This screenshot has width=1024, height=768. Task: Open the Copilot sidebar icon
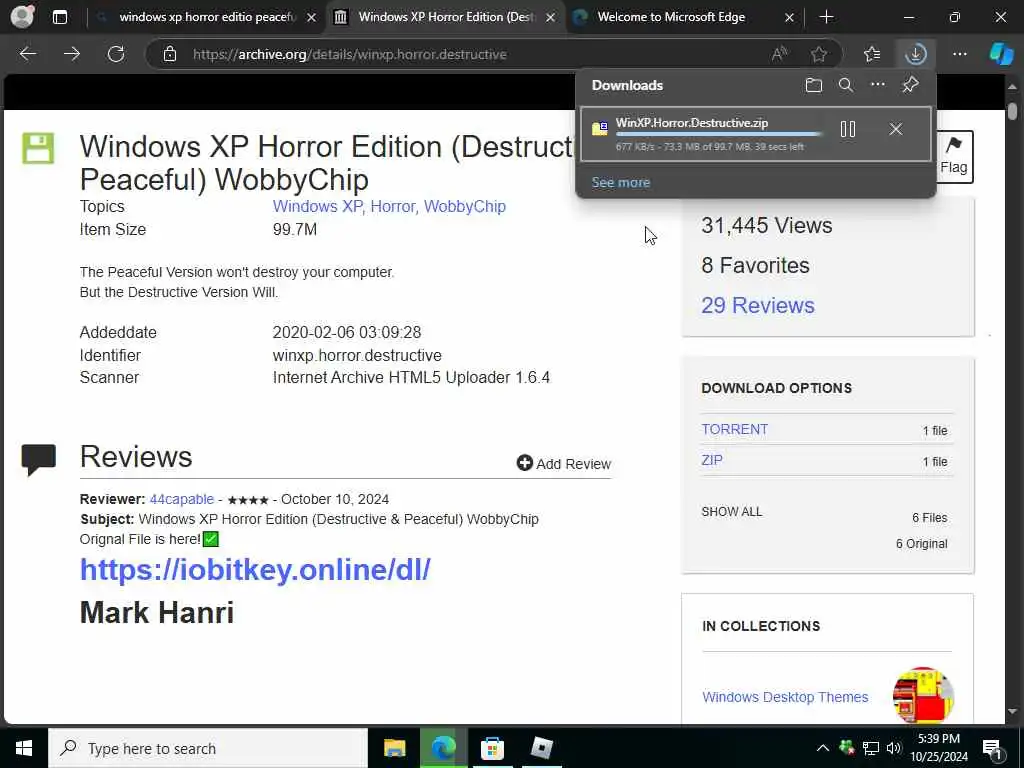(1001, 54)
